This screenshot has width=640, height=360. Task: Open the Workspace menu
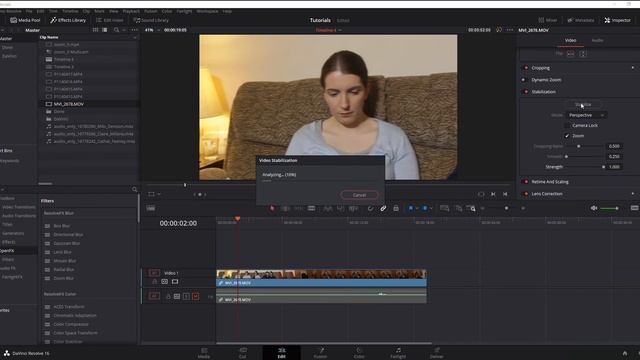point(207,11)
